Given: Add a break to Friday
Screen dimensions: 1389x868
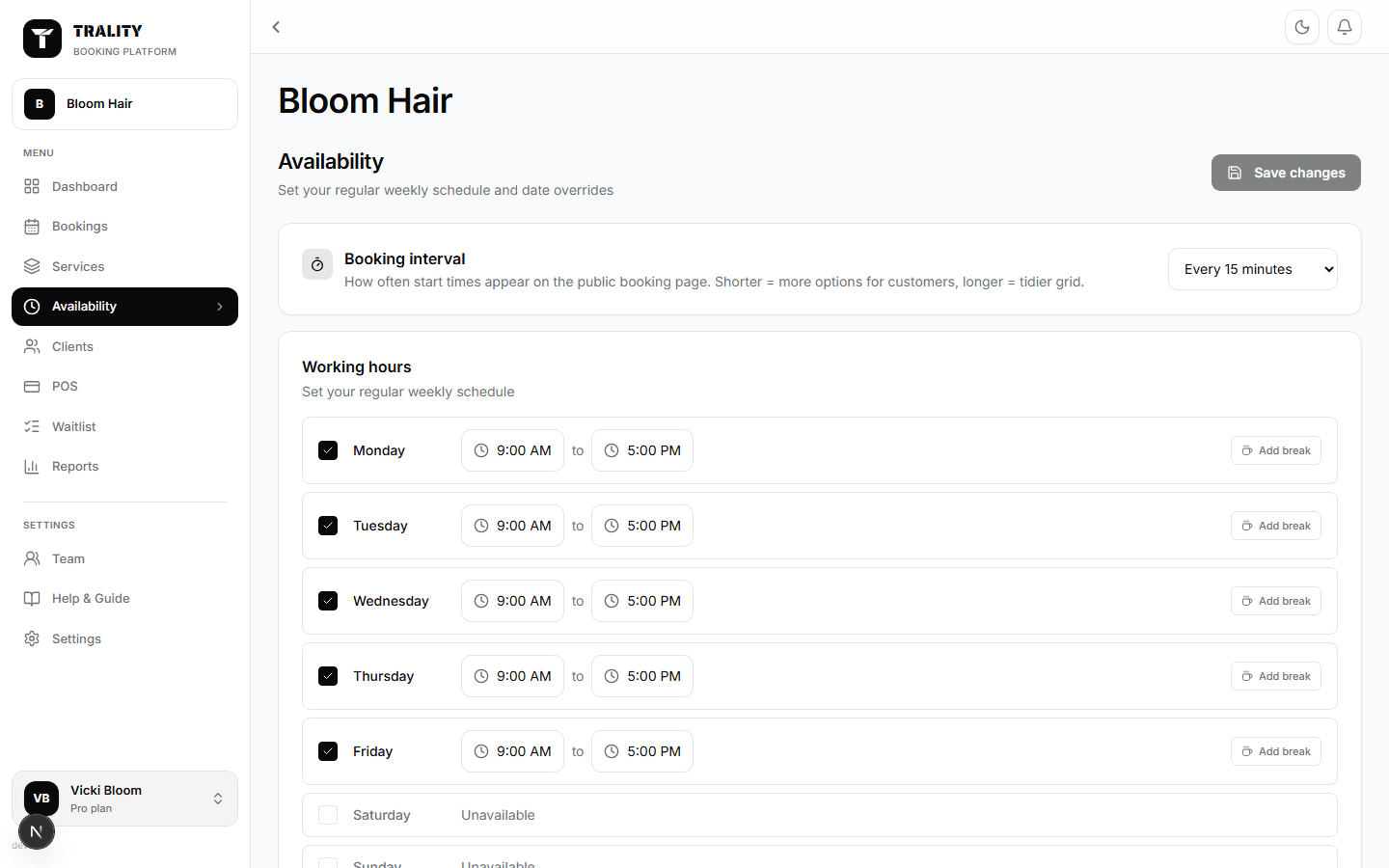Looking at the screenshot, I should tap(1276, 751).
